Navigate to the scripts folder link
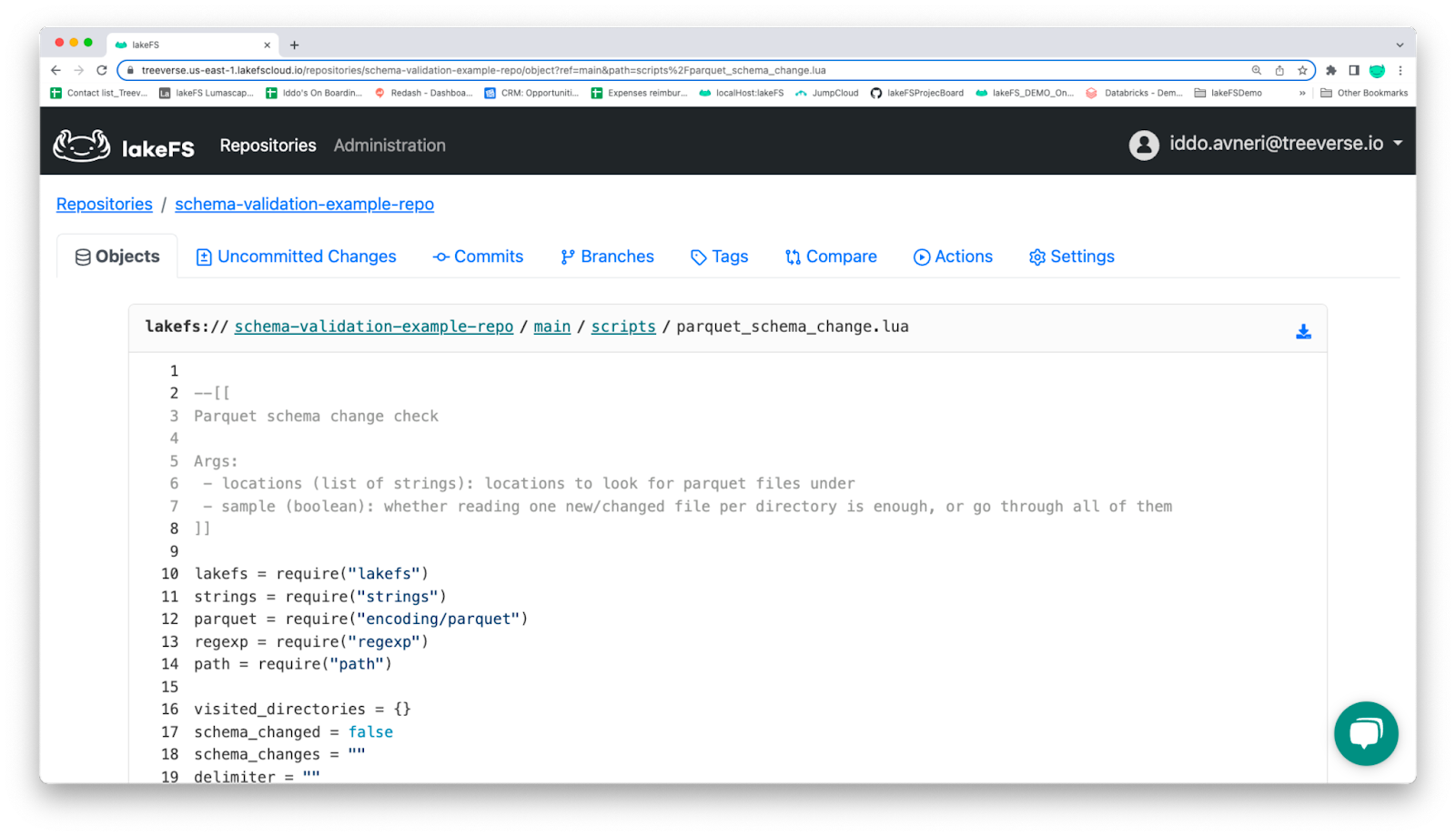This screenshot has width=1456, height=836. [623, 327]
